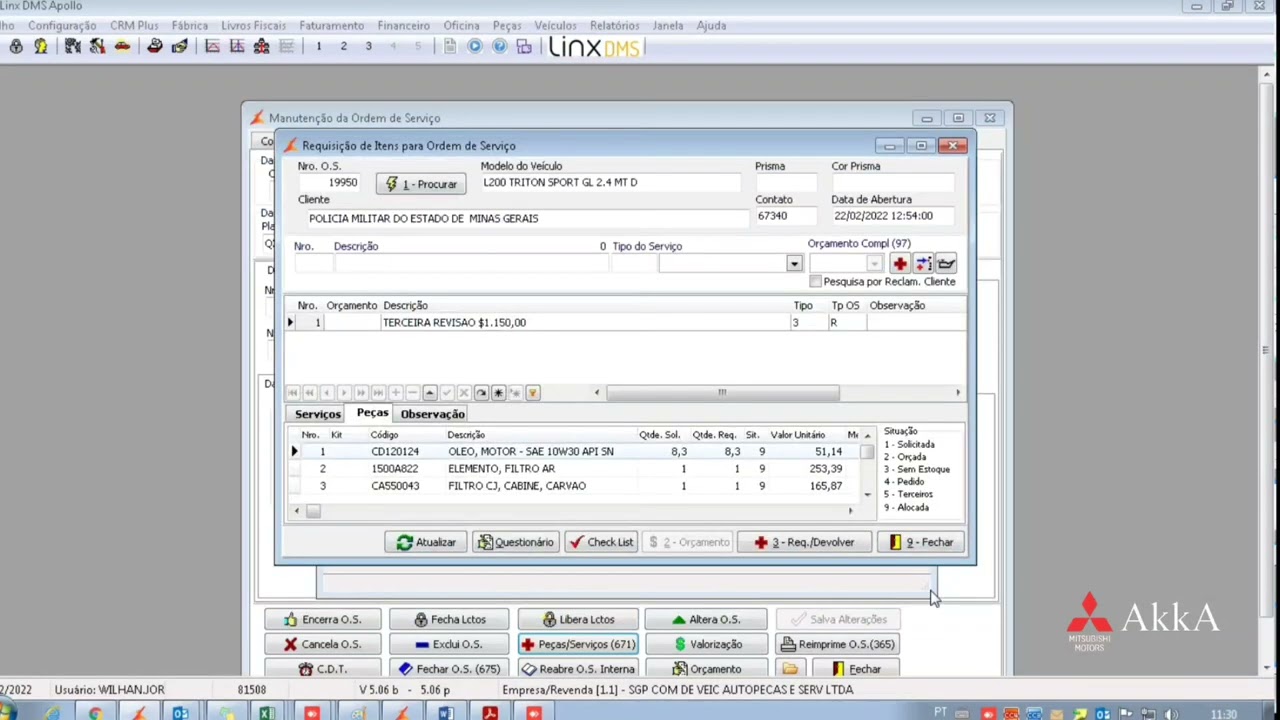Enable Pesquisa por Reclam. Cliente checkbox
Screen dimensions: 1280x720
point(815,282)
